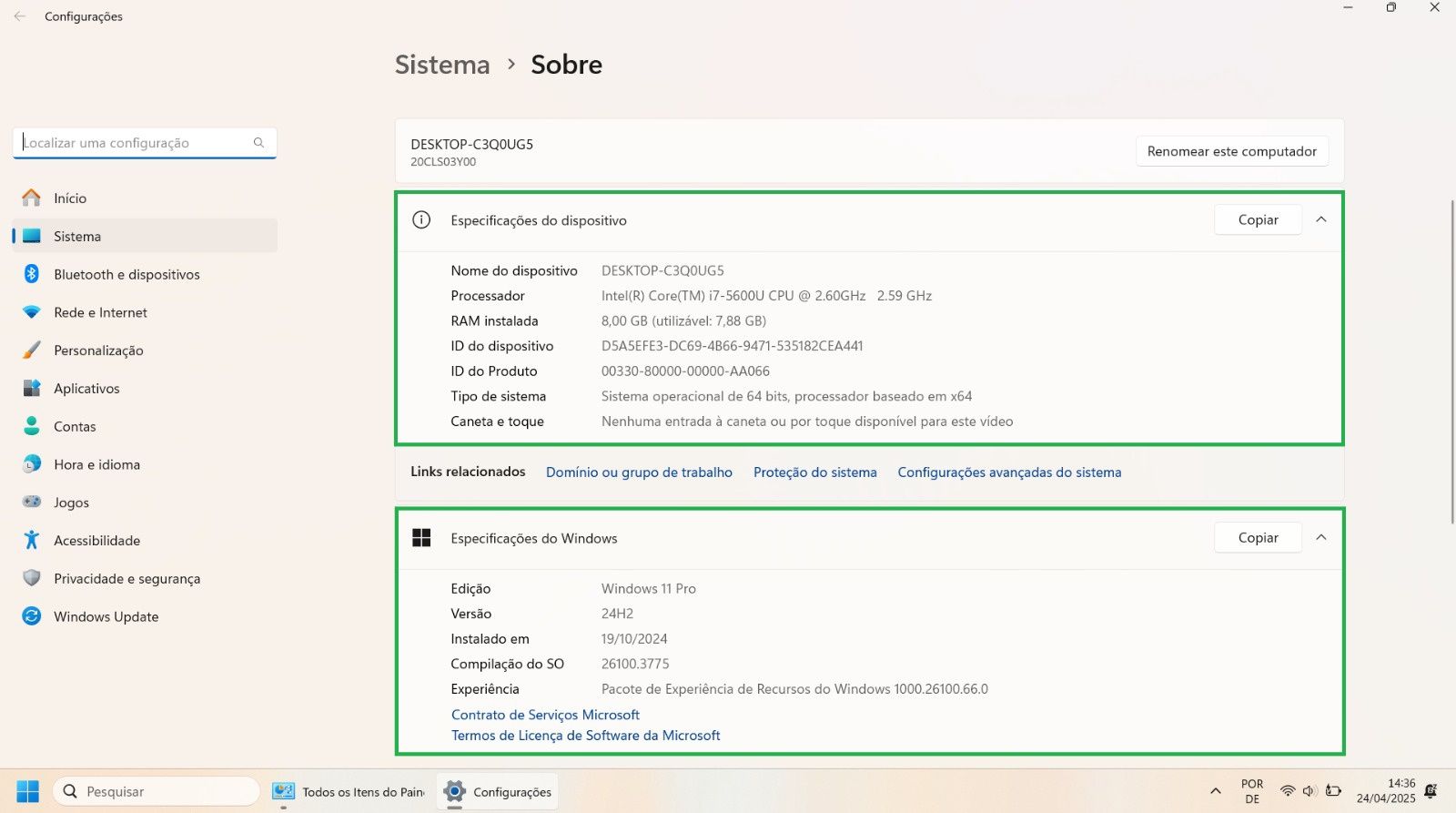The image size is (1456, 813).
Task: Open Rede e Internet settings
Action: tap(145, 312)
